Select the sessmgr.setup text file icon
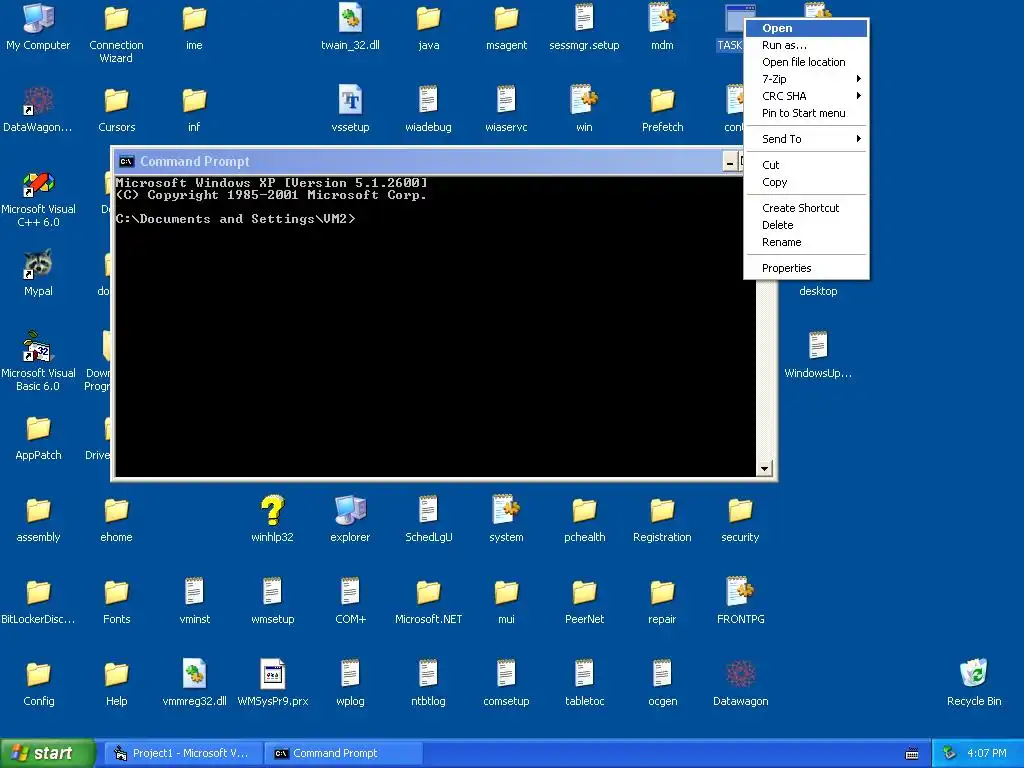This screenshot has height=768, width=1024. click(x=584, y=18)
